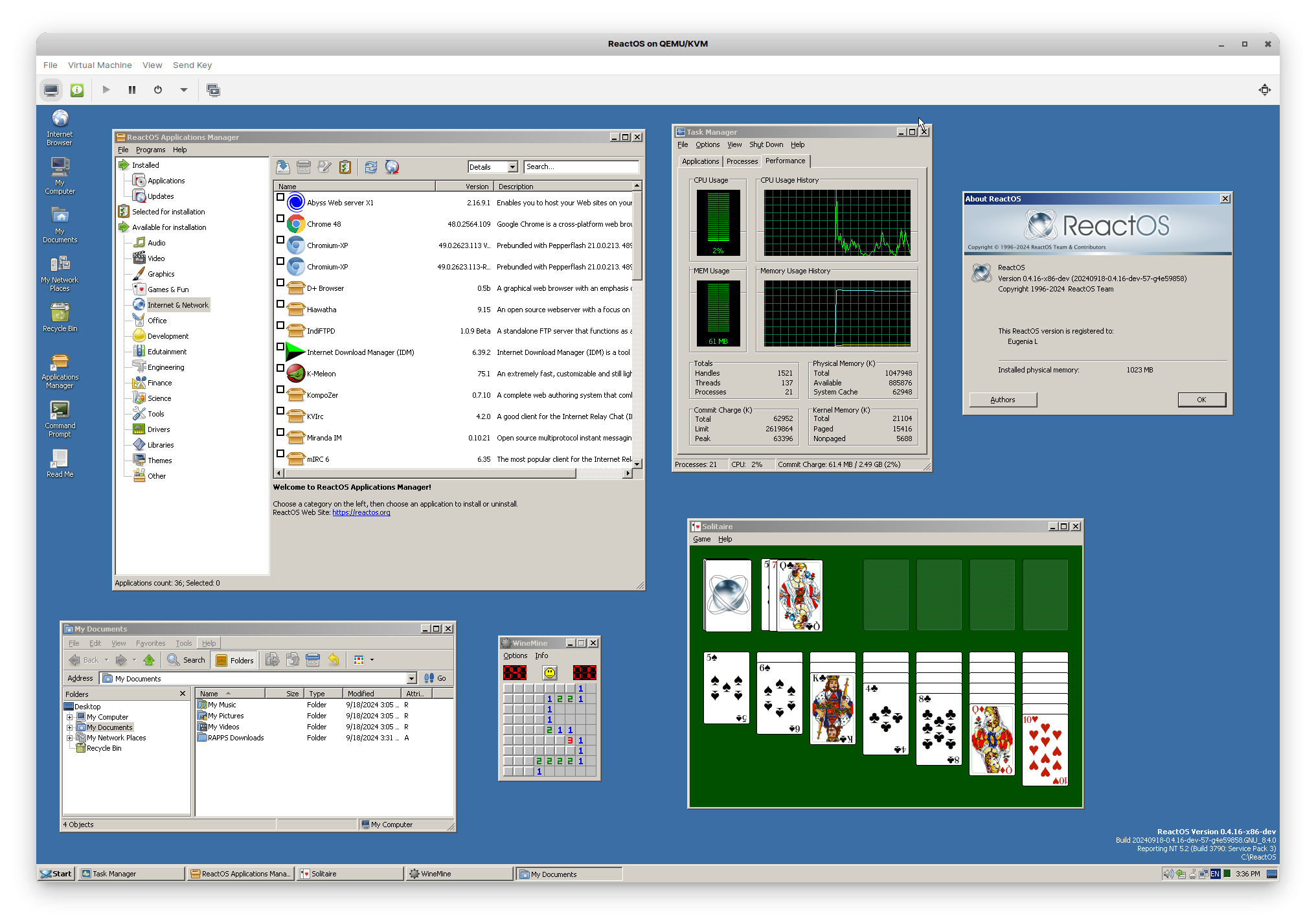The height and width of the screenshot is (923, 1316).
Task: Open the Programs menu in Applications Manager
Action: 150,150
